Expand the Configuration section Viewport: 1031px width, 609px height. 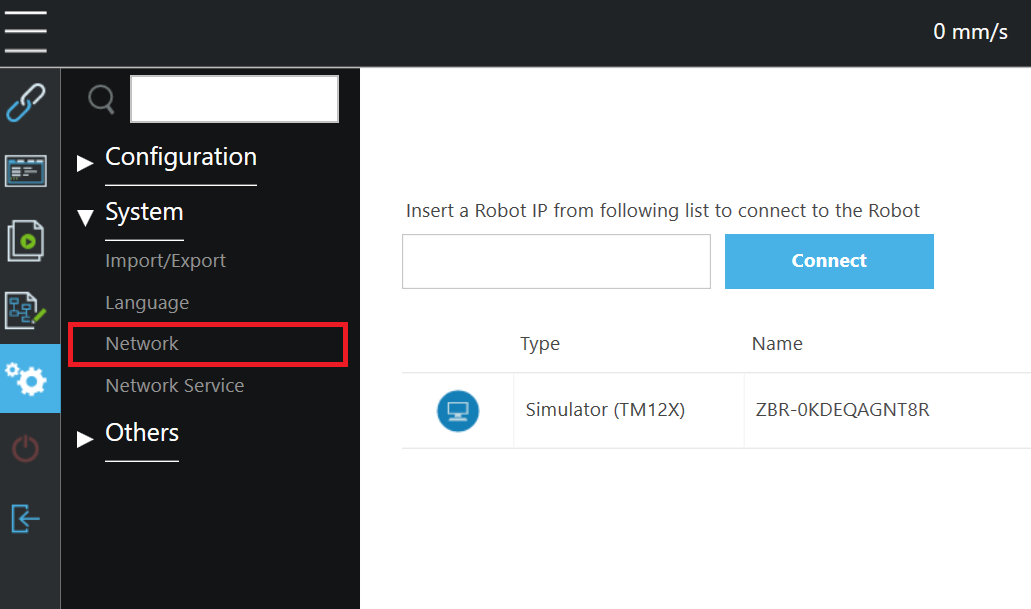181,157
